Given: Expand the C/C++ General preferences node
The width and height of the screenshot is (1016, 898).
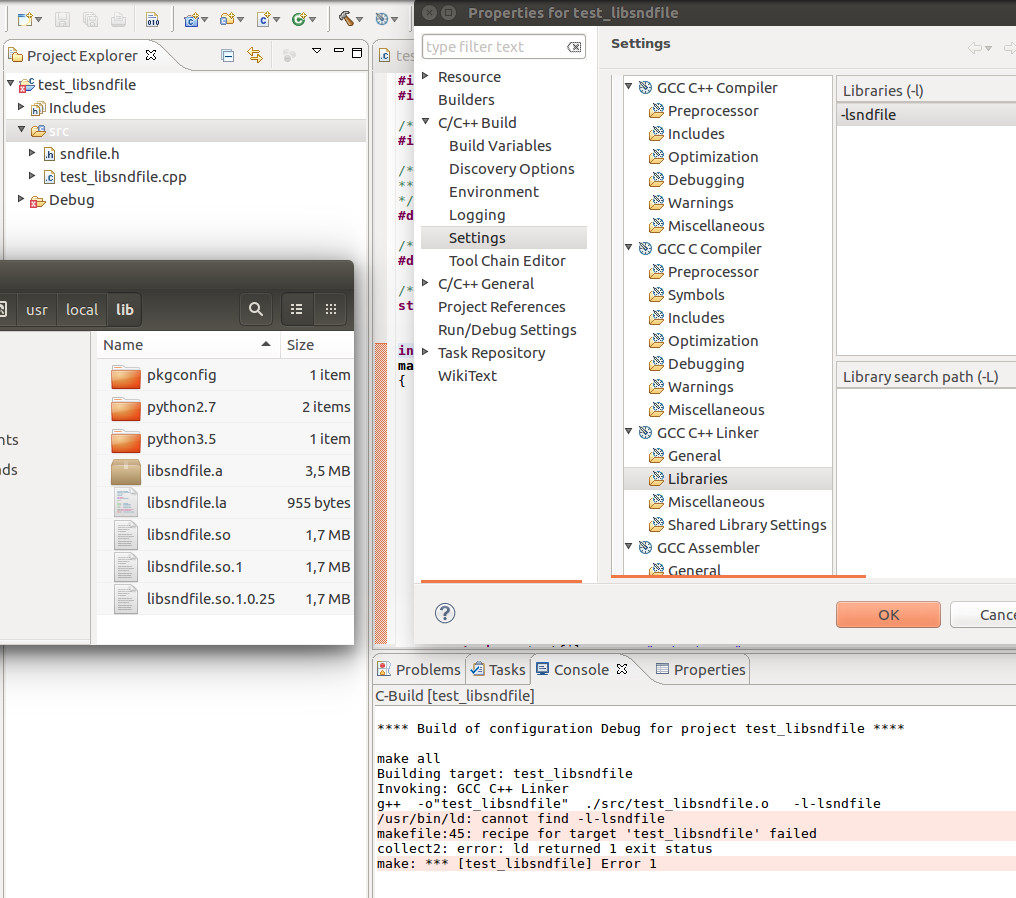Looking at the screenshot, I should click(426, 284).
